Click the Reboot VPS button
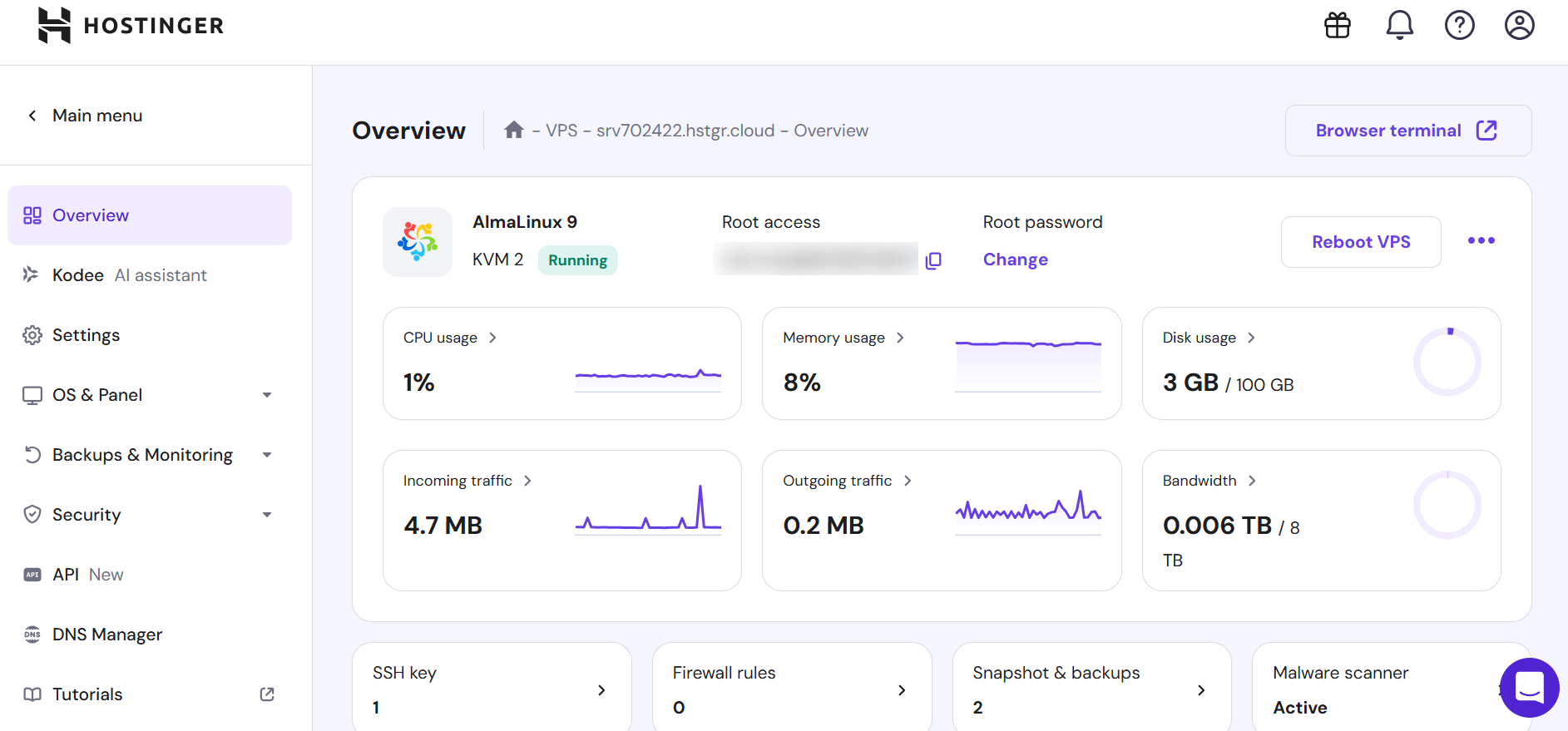 click(x=1361, y=242)
